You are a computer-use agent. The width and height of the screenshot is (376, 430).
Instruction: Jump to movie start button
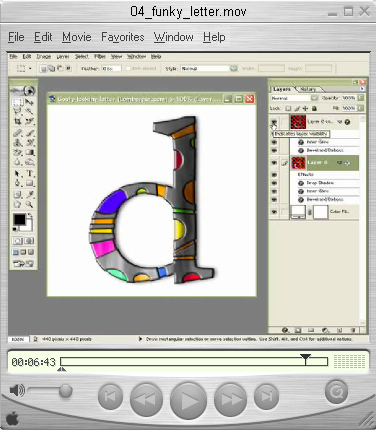[x=110, y=396]
